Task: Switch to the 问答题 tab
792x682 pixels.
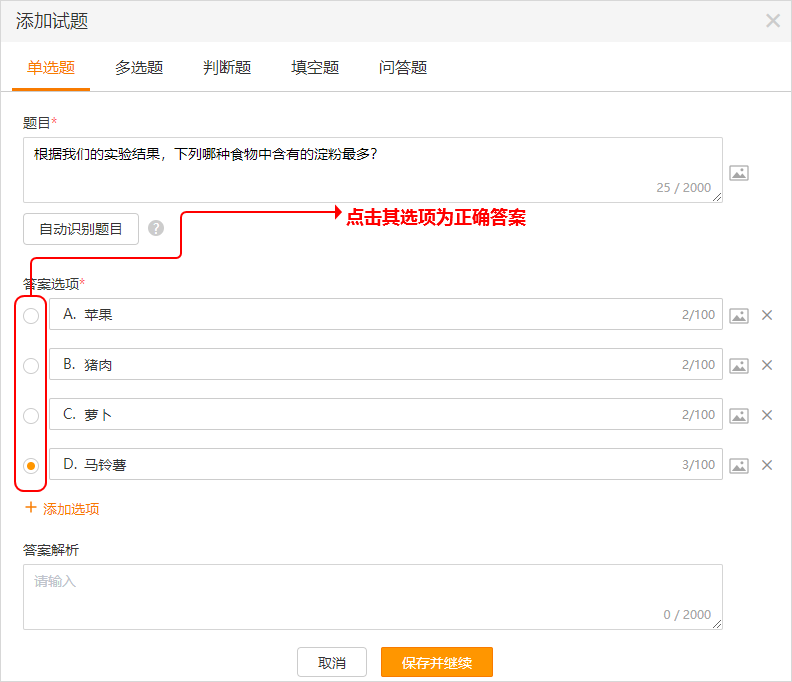Action: point(403,68)
